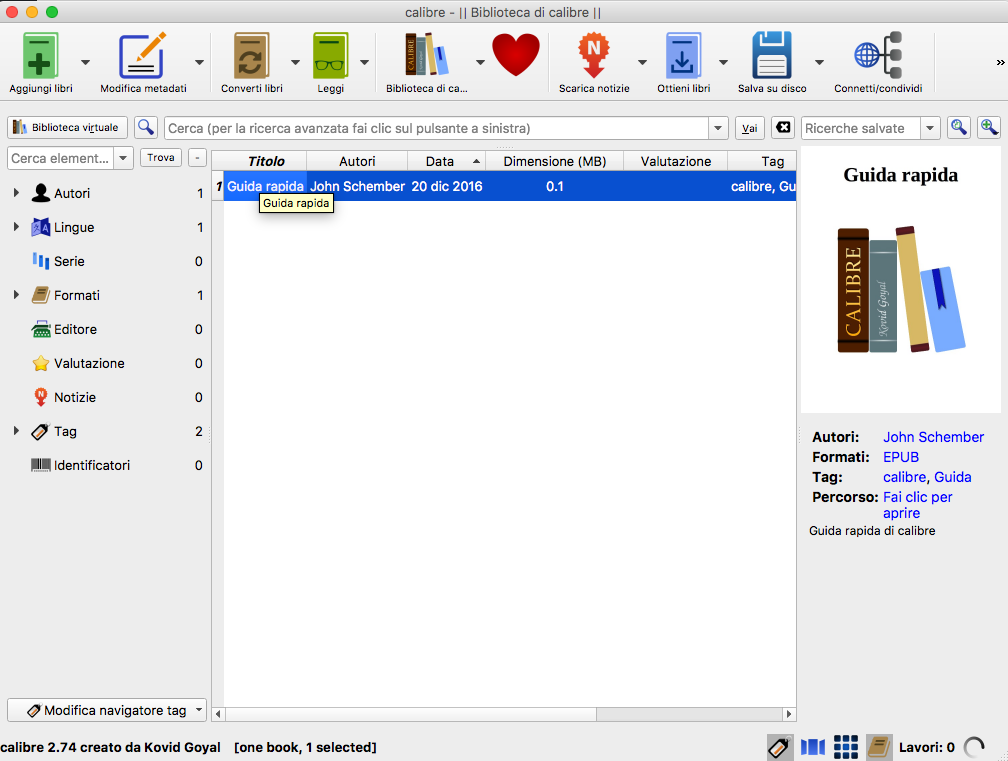Image resolution: width=1008 pixels, height=761 pixels.
Task: Click the Aggiungi libri icon
Action: (40, 56)
